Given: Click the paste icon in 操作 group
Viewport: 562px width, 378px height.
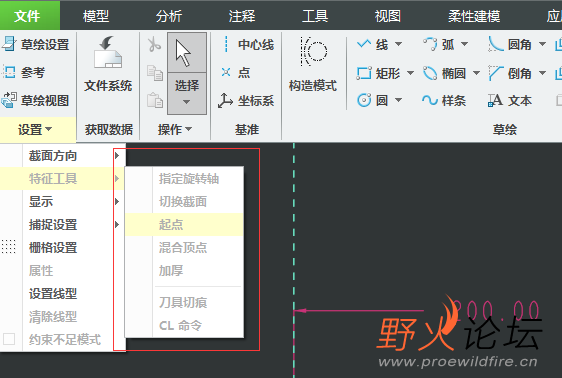Looking at the screenshot, I should point(155,100).
